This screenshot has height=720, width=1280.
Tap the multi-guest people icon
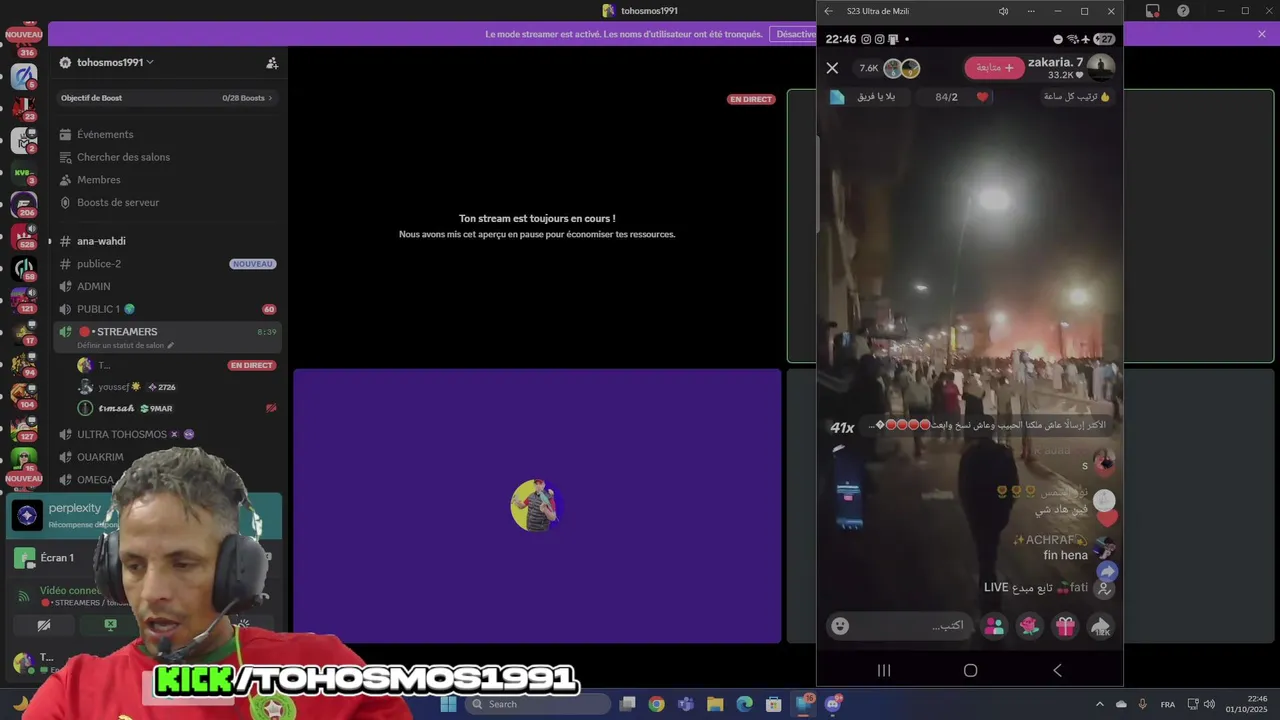(994, 626)
